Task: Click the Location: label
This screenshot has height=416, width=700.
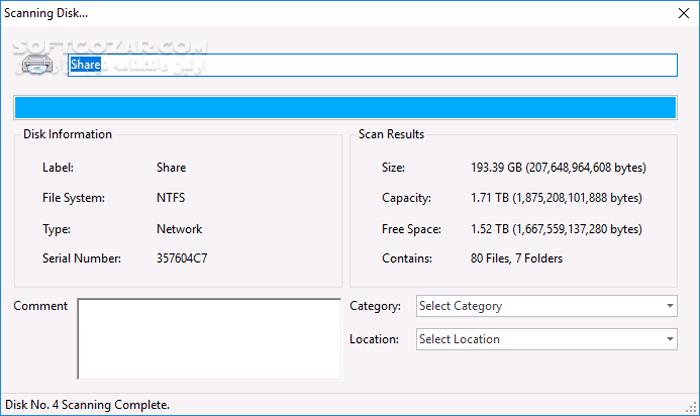Action: 374,339
